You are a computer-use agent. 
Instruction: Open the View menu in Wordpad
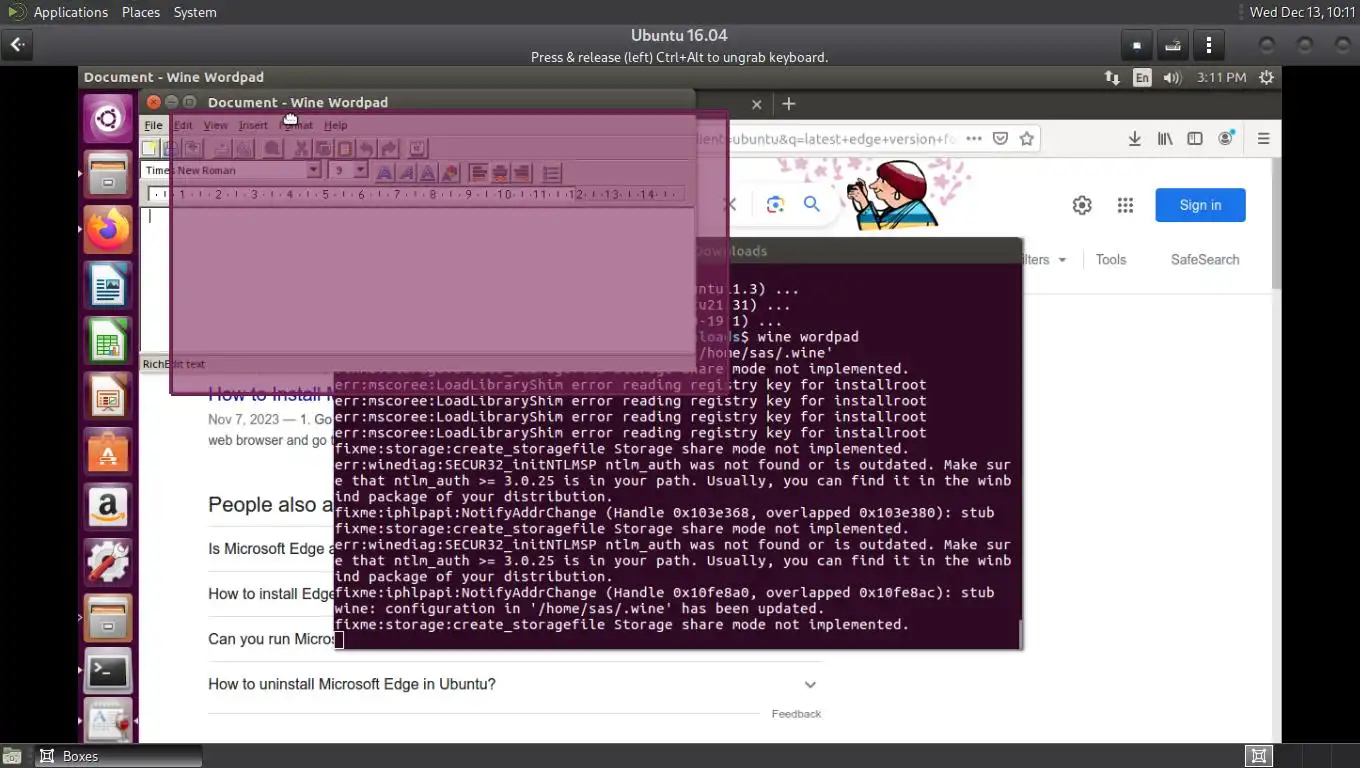215,125
